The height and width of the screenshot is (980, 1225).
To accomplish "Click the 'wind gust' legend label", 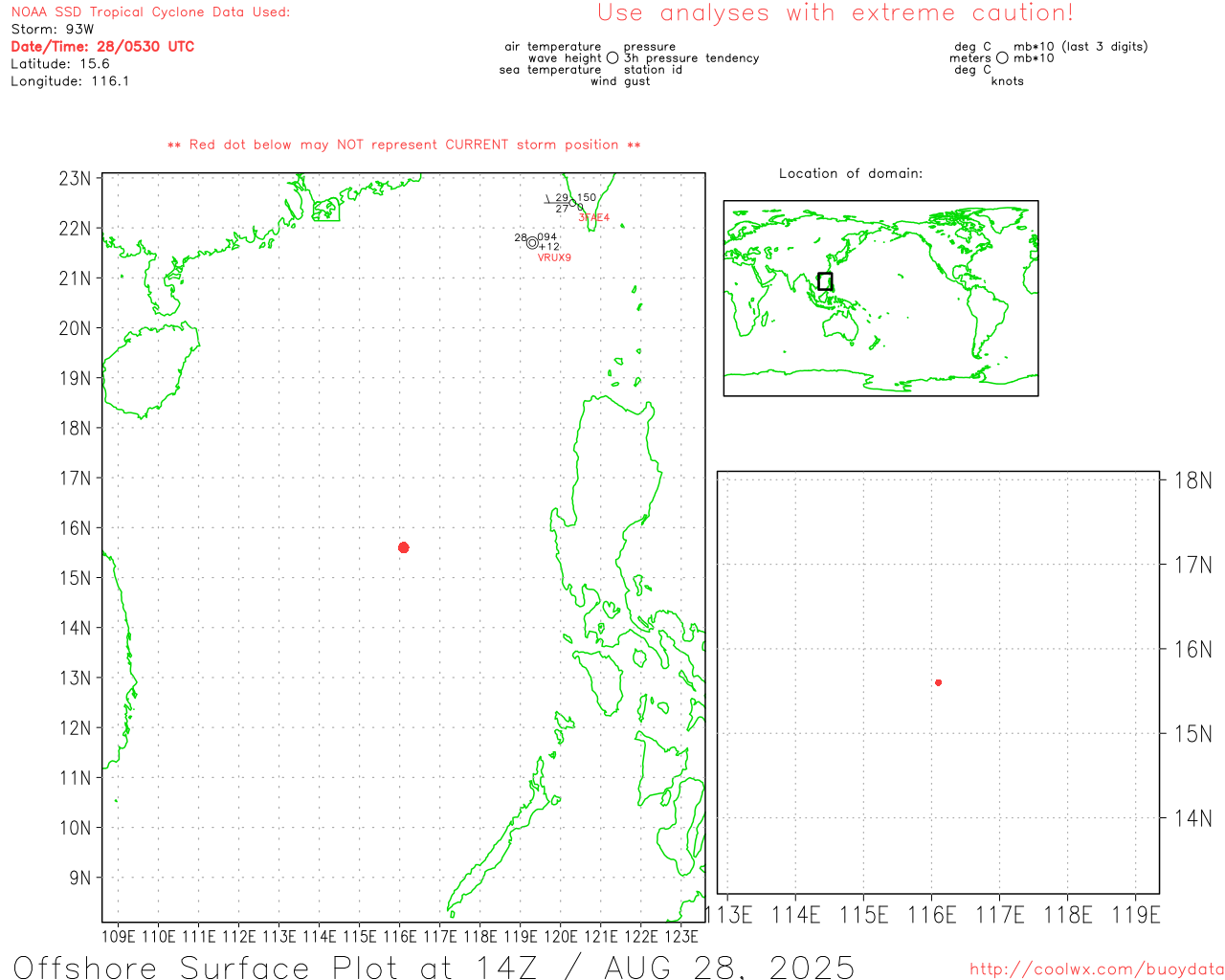I will click(620, 81).
